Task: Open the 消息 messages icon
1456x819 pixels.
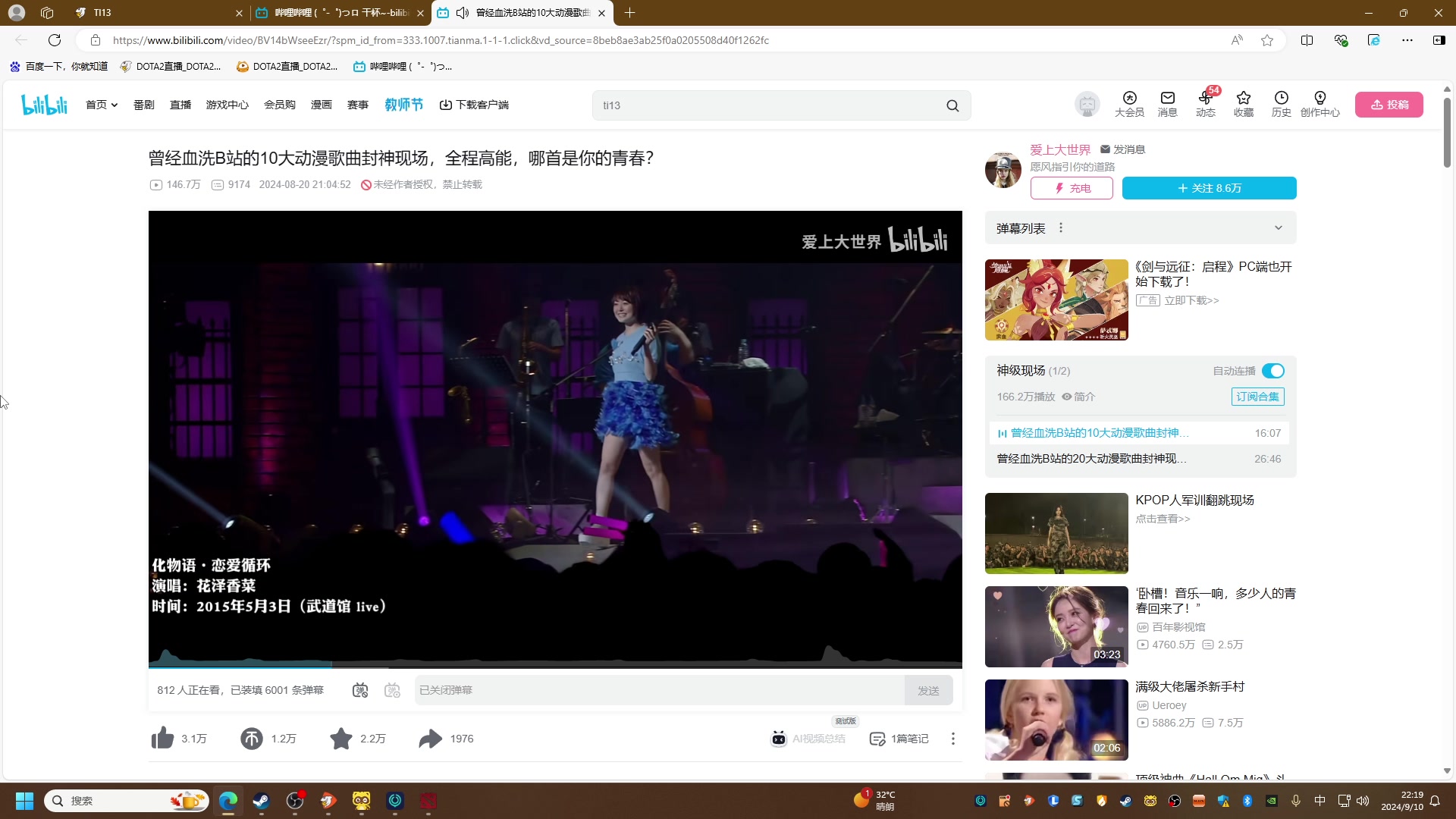Action: tap(1168, 104)
